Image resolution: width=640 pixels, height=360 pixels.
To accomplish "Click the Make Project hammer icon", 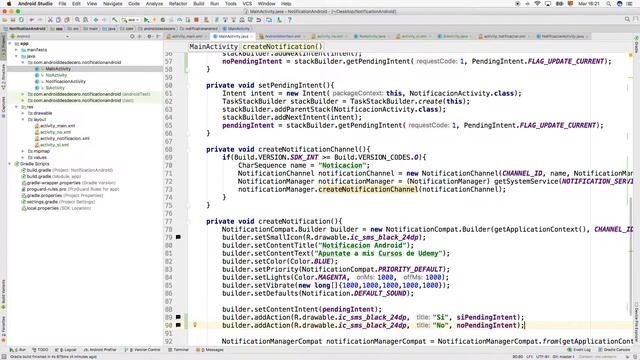I will (x=115, y=20).
